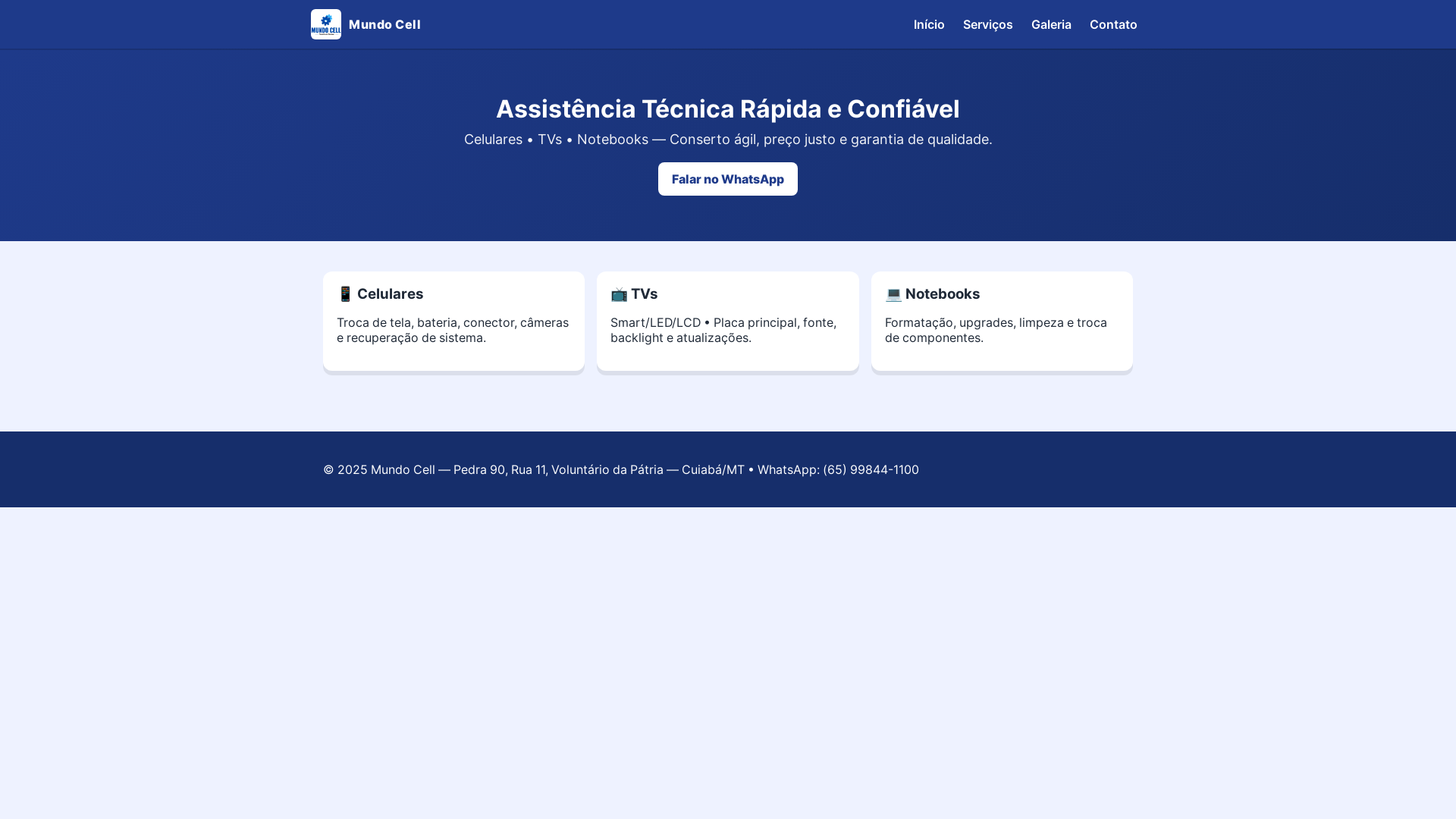
Task: Click the Falar no WhatsApp button
Action: (x=728, y=179)
